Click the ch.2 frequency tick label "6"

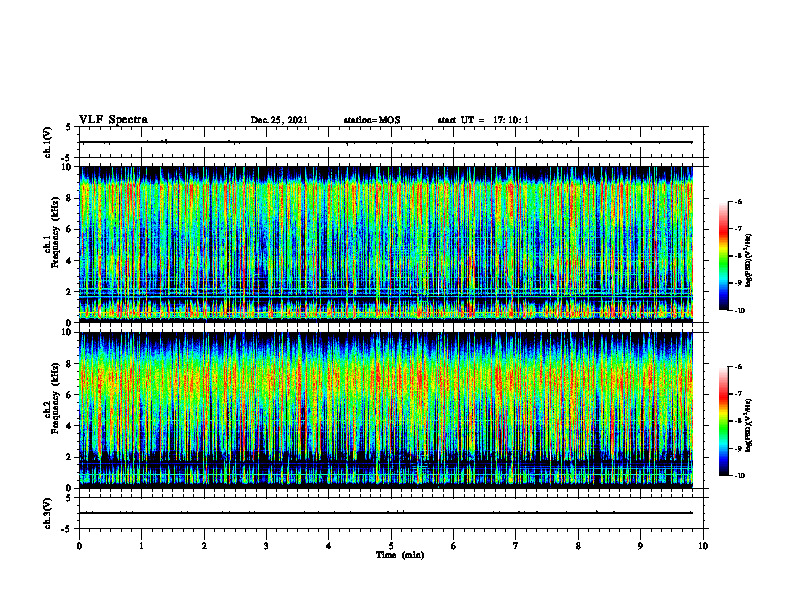(x=70, y=395)
